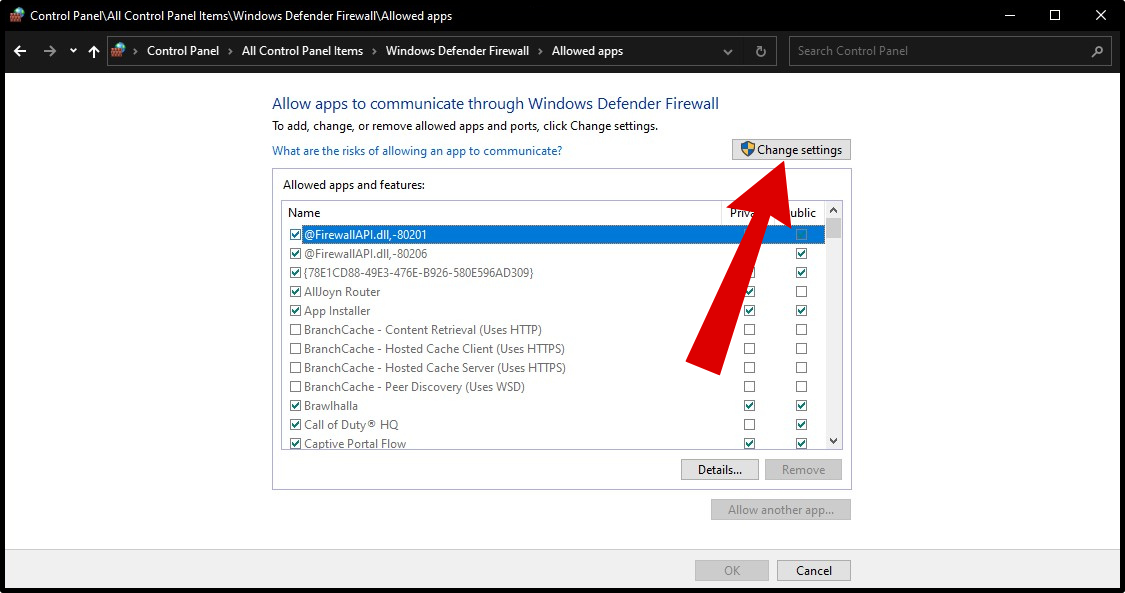Image resolution: width=1125 pixels, height=593 pixels.
Task: Toggle the Brawlhalla name checkbox
Action: click(x=295, y=406)
